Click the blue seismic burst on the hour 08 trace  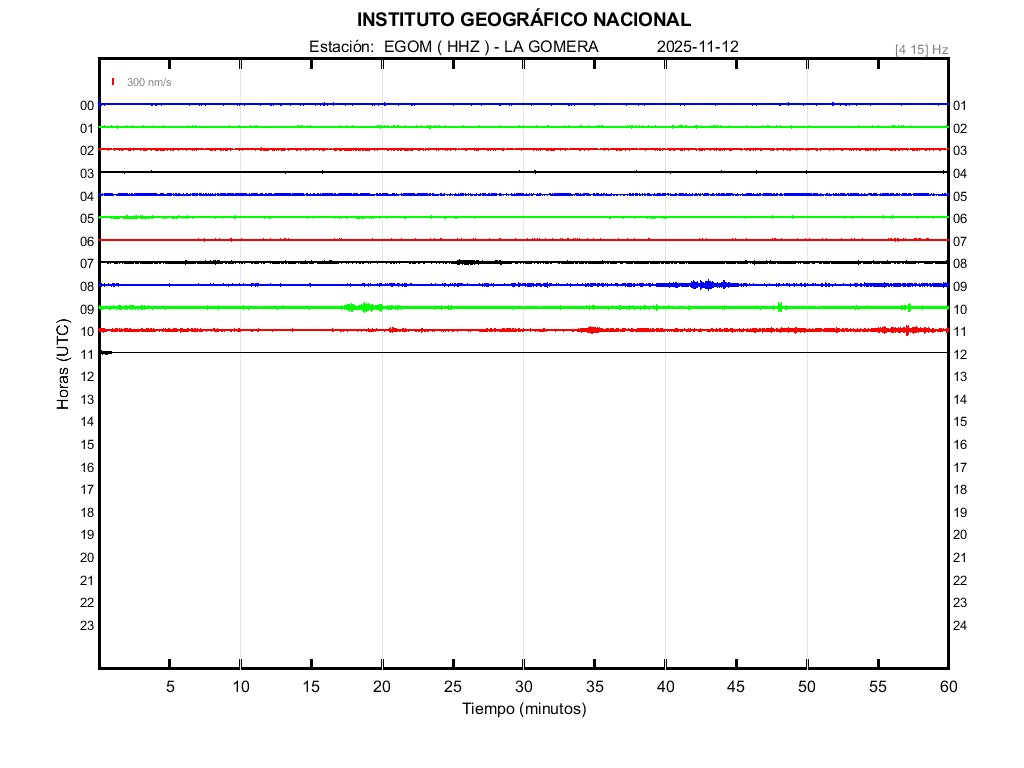[x=707, y=285]
